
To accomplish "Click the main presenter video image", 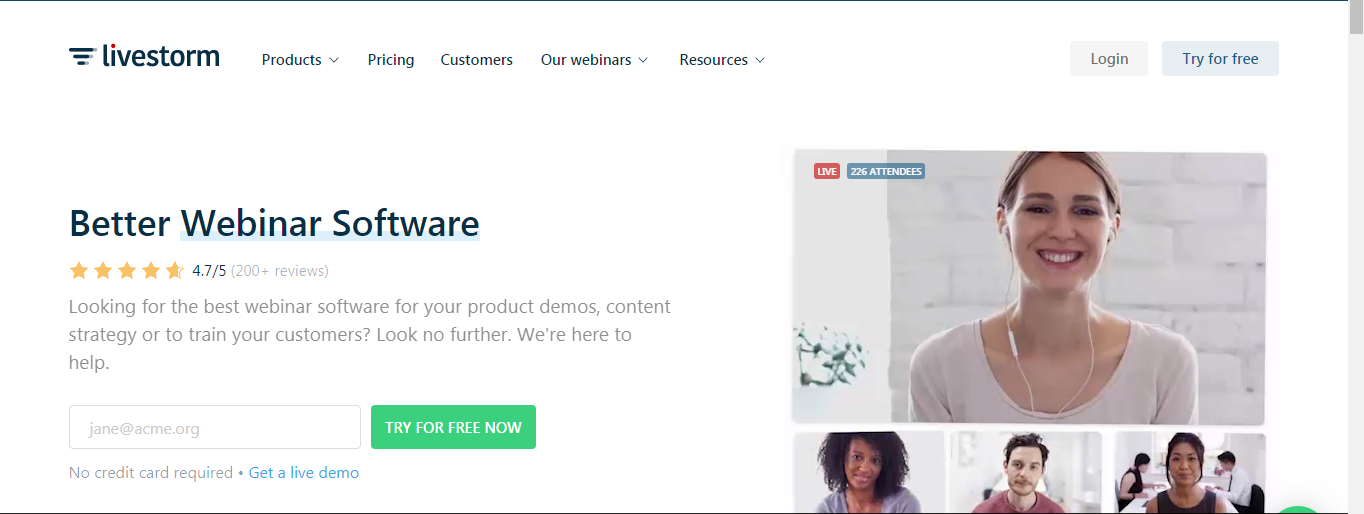I will (x=1029, y=288).
